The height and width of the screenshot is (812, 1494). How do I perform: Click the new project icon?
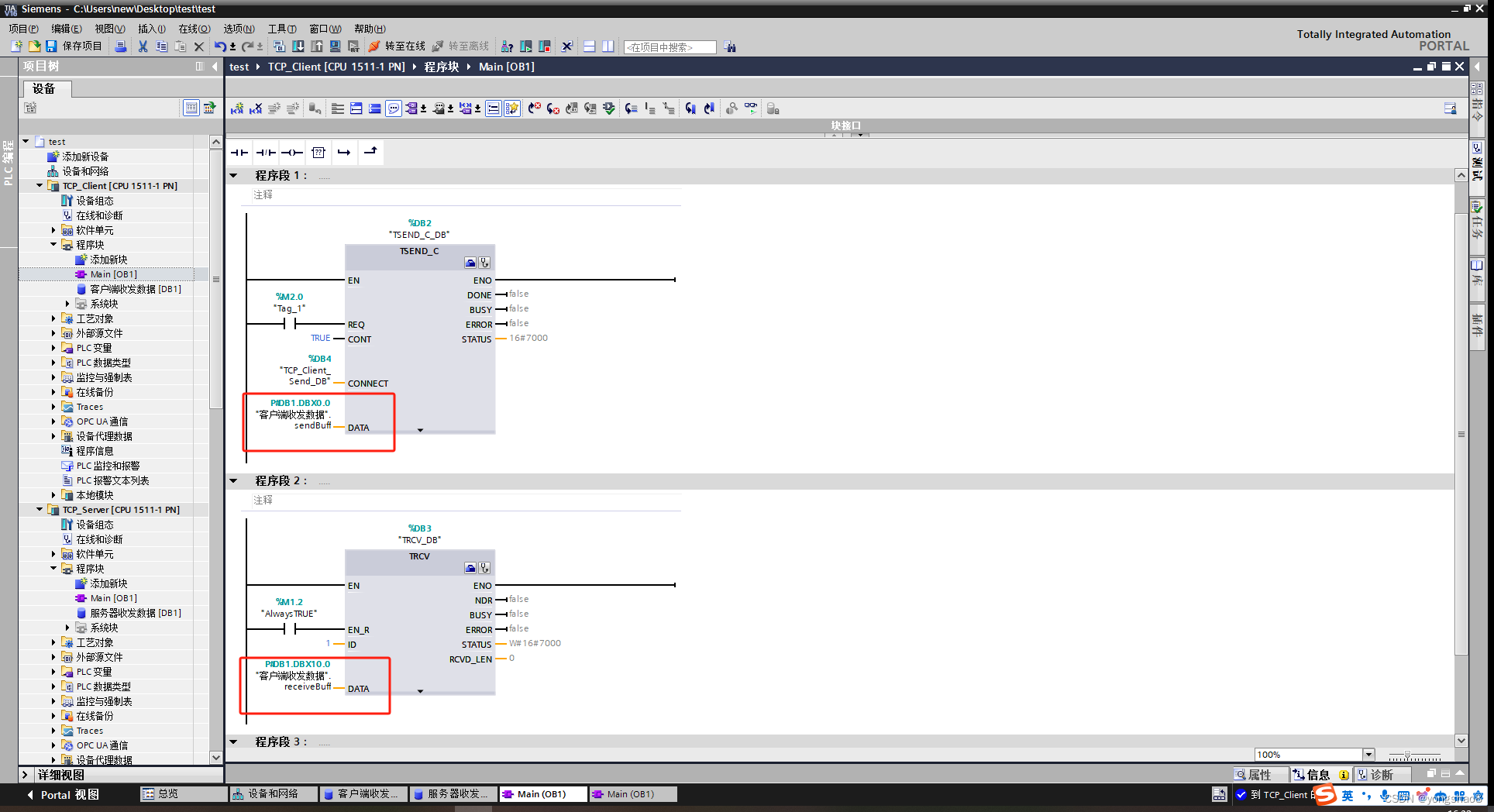[16, 46]
